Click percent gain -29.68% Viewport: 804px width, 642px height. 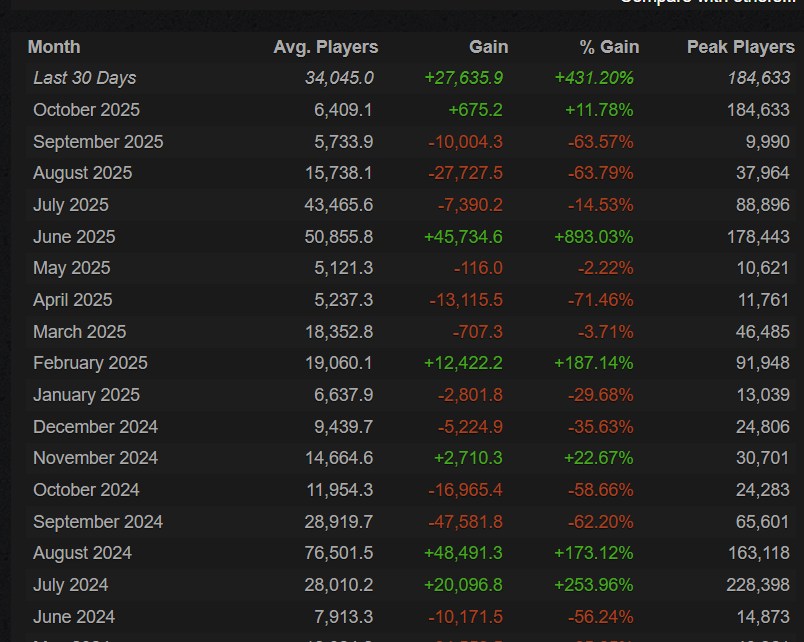point(600,394)
